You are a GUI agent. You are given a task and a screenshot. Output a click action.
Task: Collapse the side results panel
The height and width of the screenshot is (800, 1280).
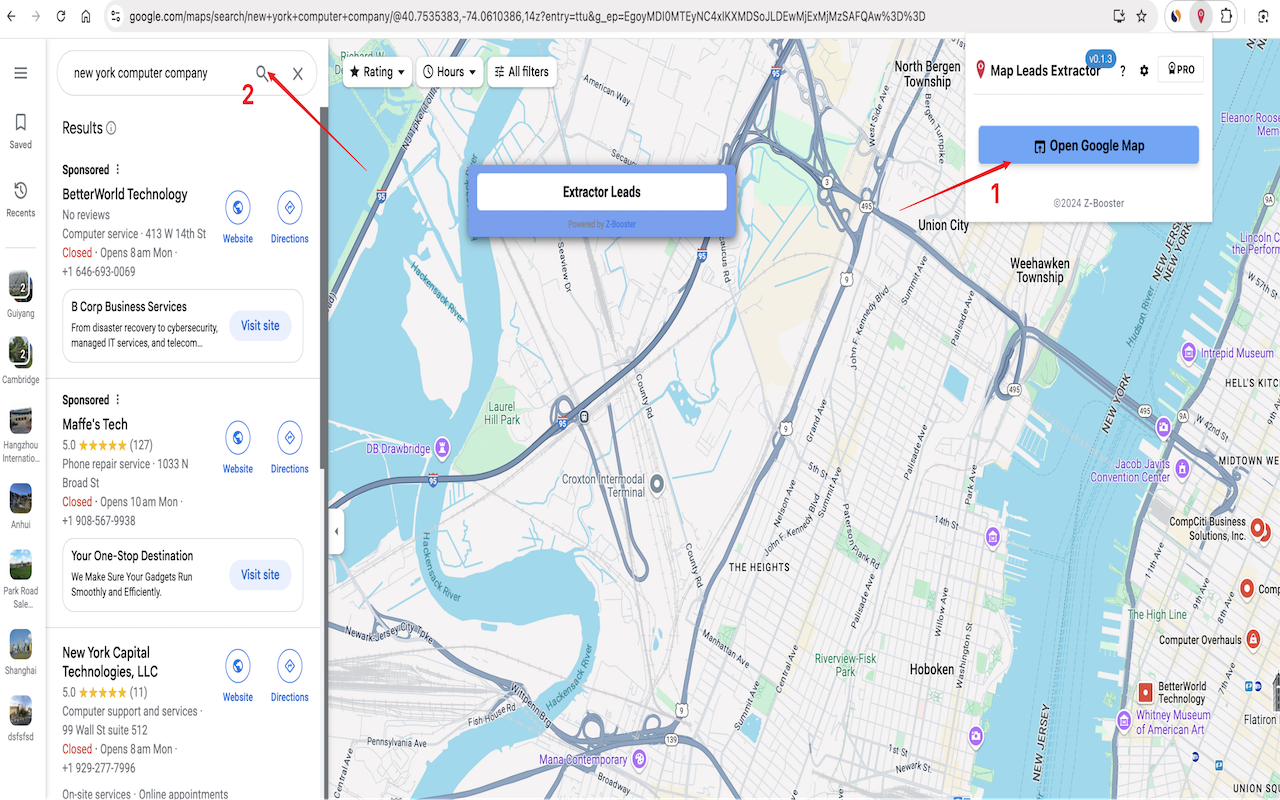pyautogui.click(x=336, y=531)
